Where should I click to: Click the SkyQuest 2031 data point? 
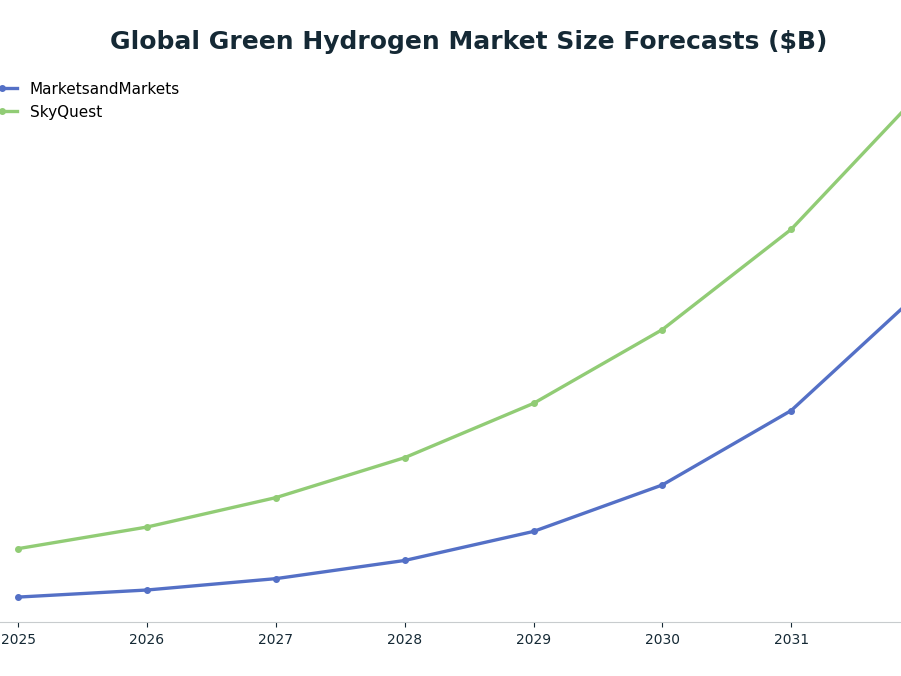pos(791,229)
